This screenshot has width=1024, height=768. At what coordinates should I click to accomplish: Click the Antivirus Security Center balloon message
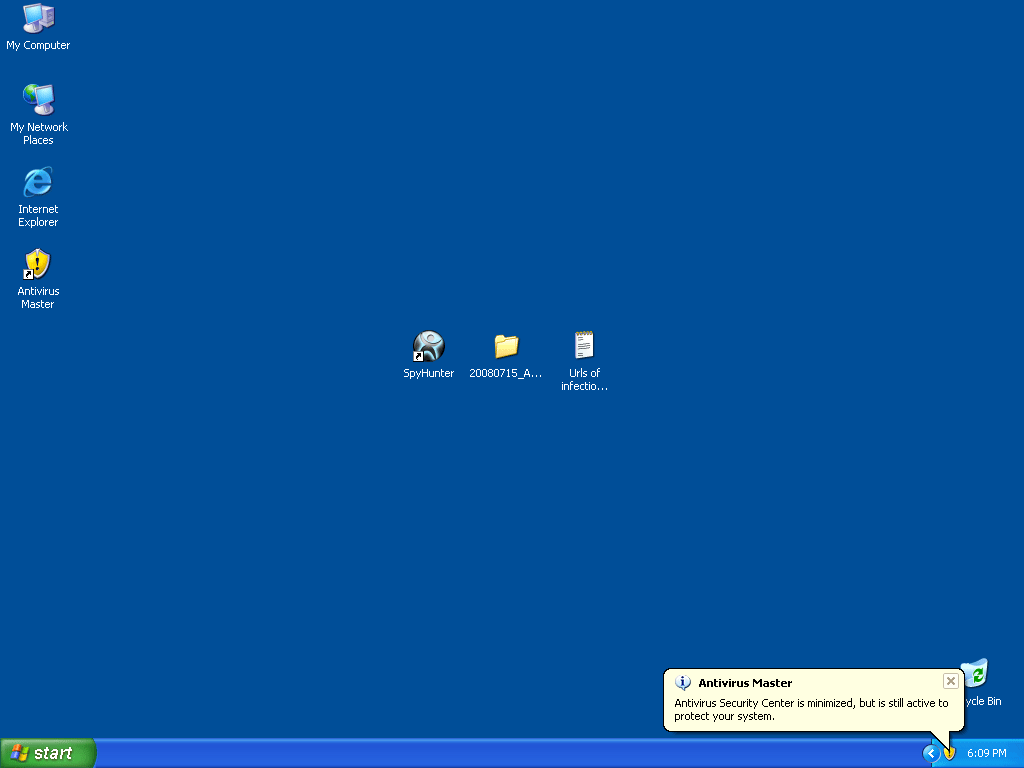pyautogui.click(x=810, y=709)
